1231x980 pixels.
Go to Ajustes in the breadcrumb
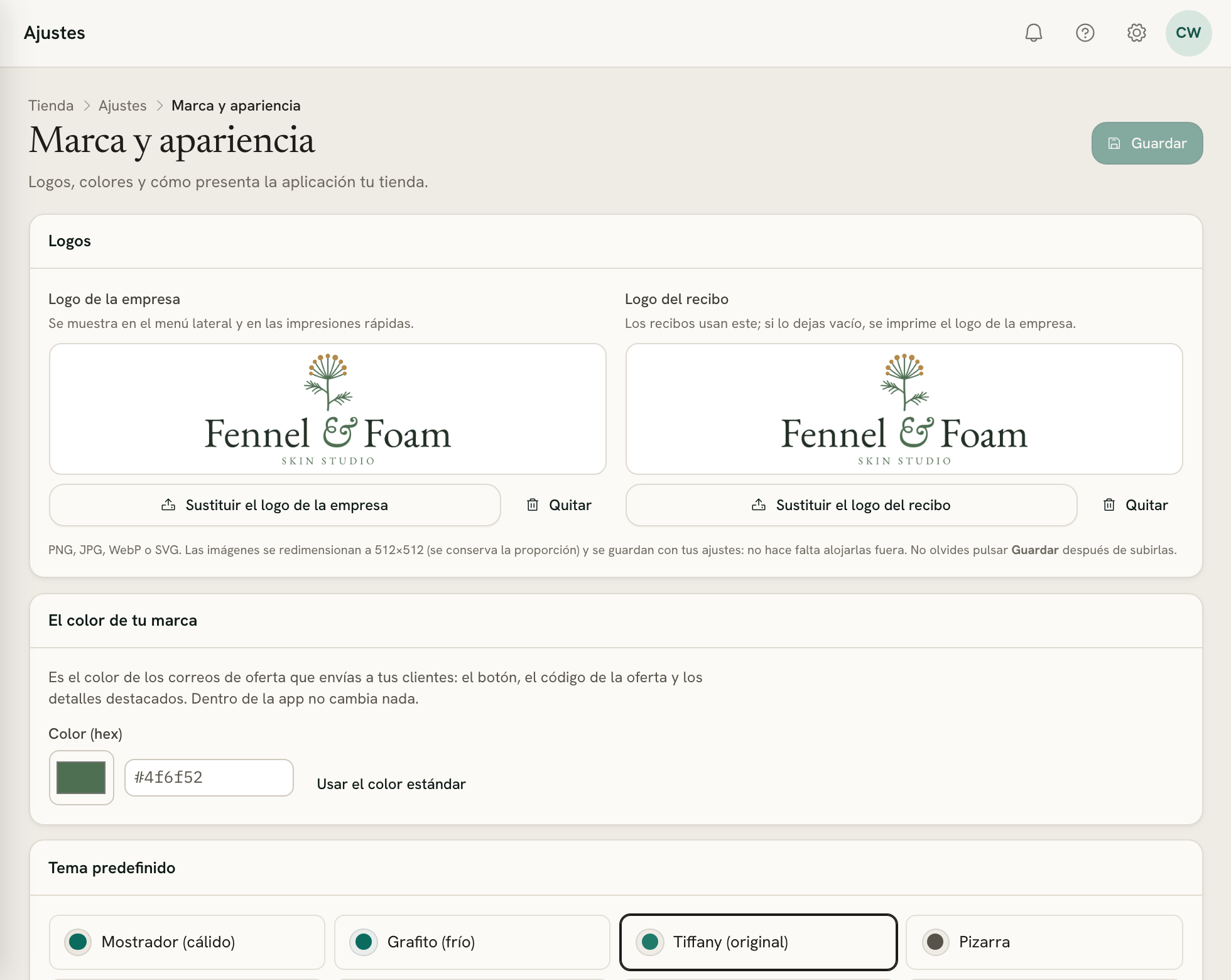coord(122,106)
